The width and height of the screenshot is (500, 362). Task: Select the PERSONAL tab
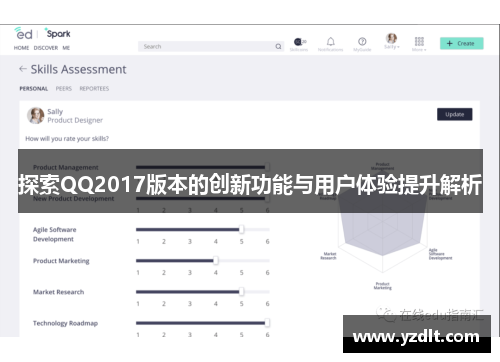(x=33, y=89)
